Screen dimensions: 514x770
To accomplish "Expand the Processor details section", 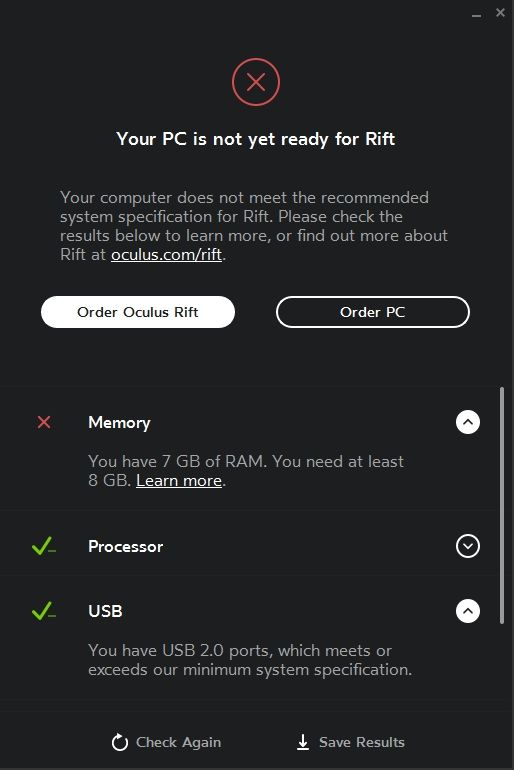I will [468, 546].
